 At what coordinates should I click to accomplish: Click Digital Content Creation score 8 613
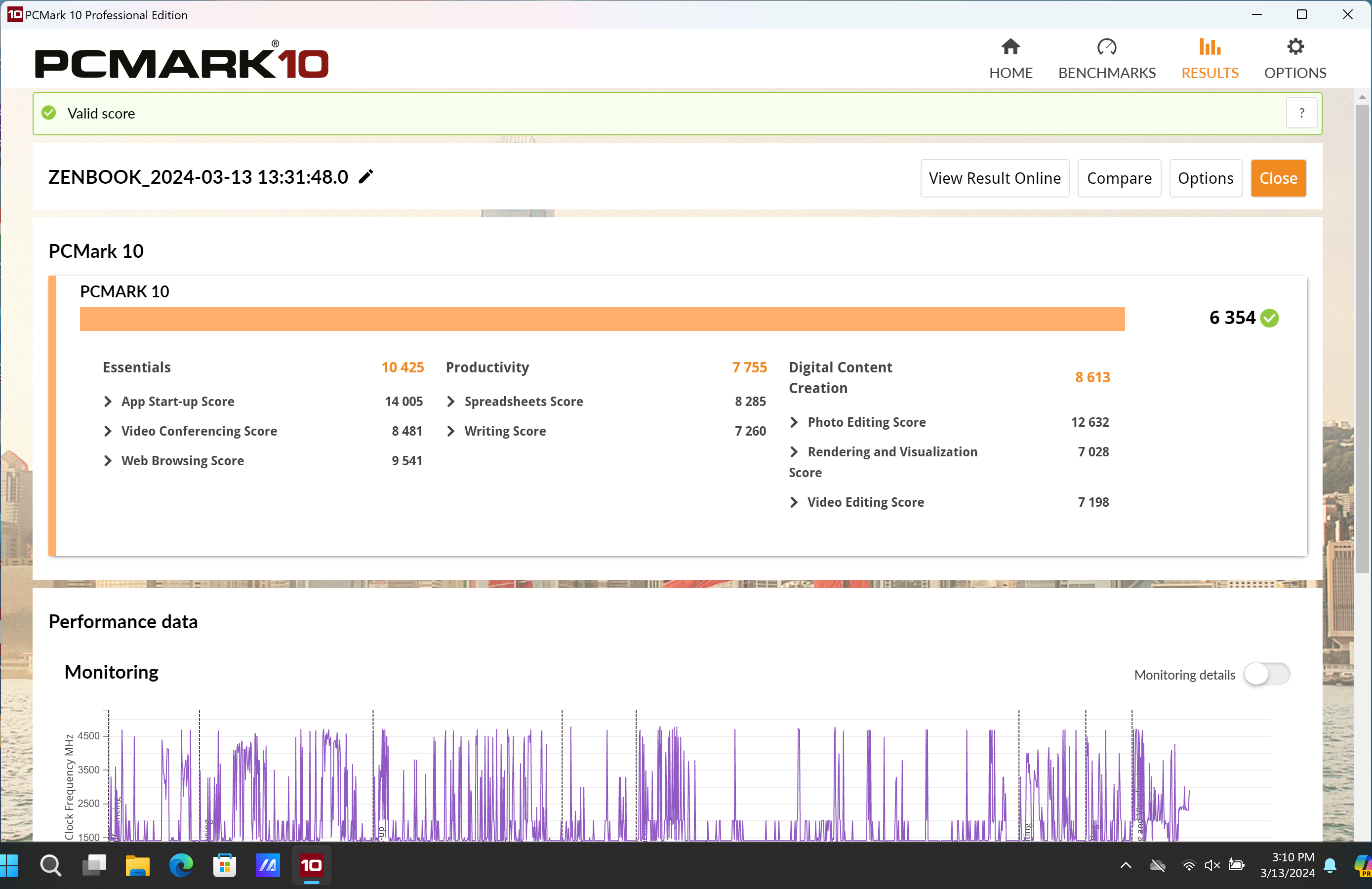tap(1092, 377)
